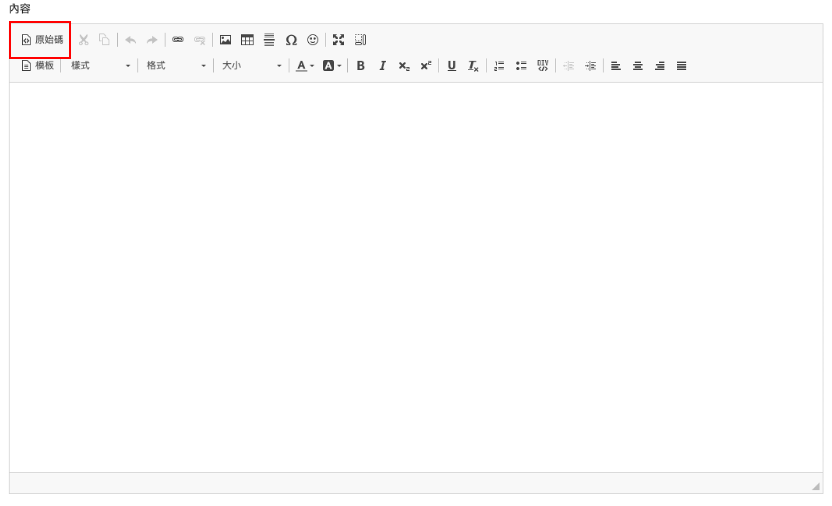Open the 模板 templates button
The height and width of the screenshot is (506, 832).
(x=38, y=66)
